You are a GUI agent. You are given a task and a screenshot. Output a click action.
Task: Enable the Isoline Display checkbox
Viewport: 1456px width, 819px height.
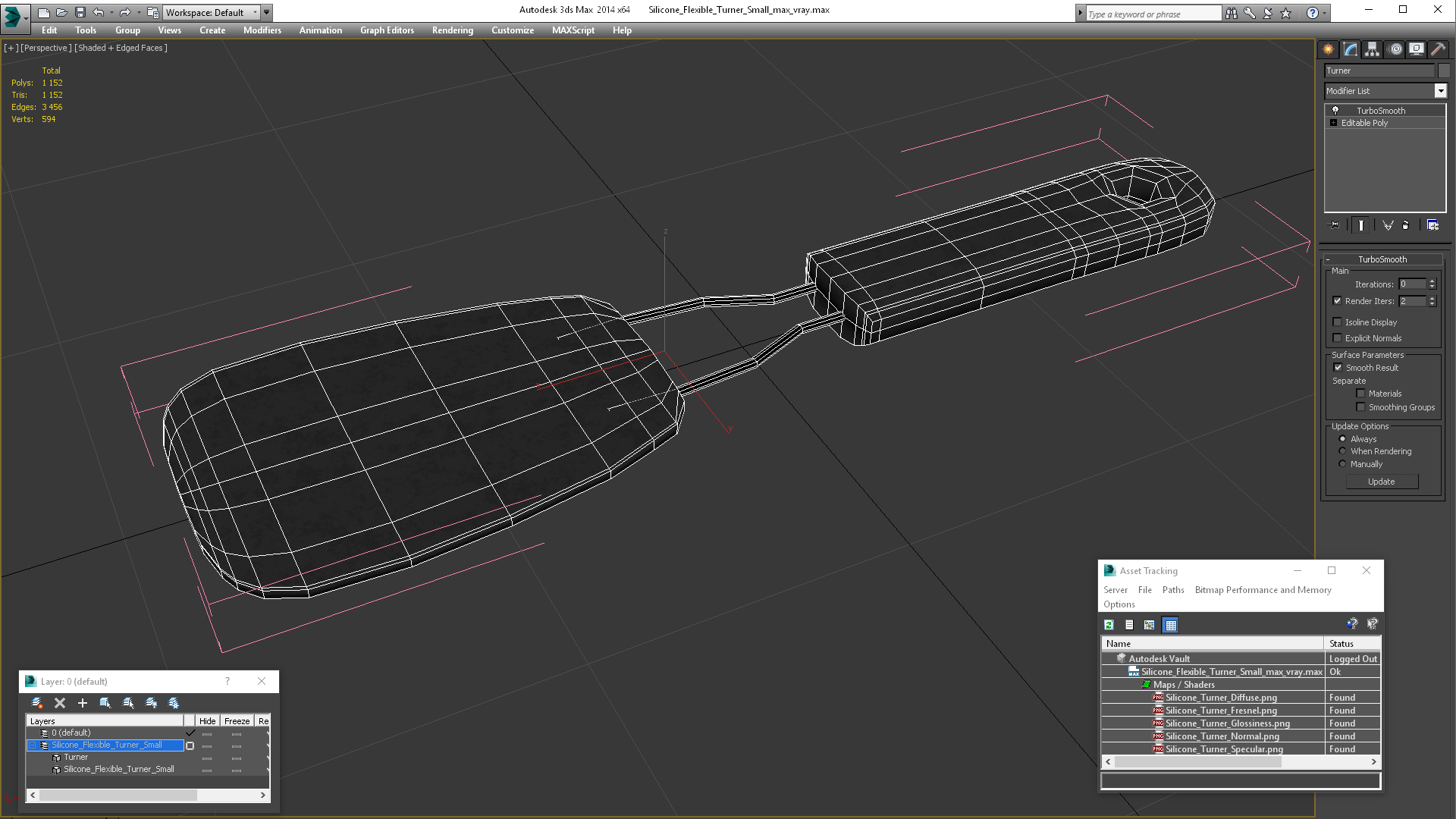pos(1338,322)
